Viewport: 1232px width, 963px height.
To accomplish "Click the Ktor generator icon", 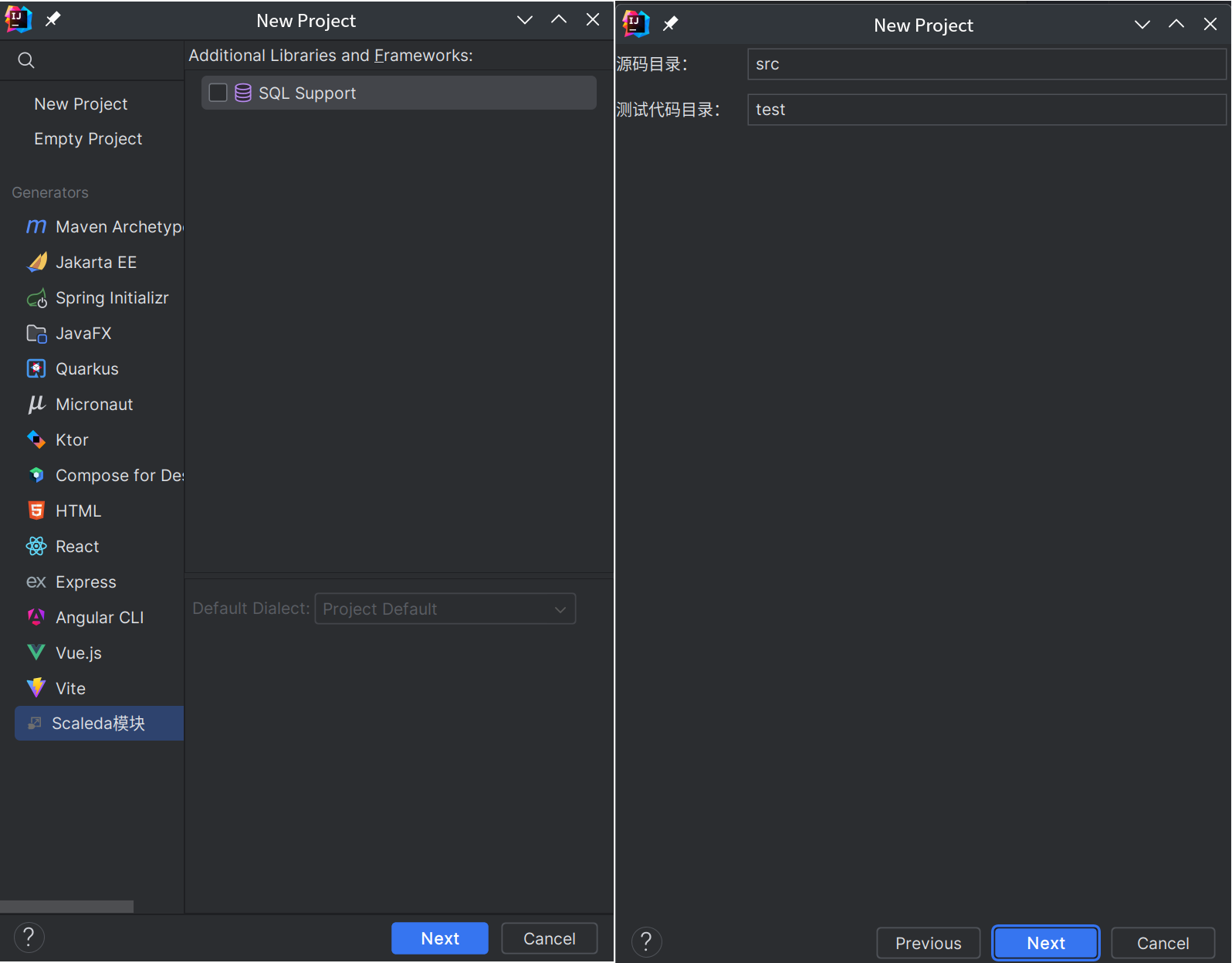I will click(36, 439).
